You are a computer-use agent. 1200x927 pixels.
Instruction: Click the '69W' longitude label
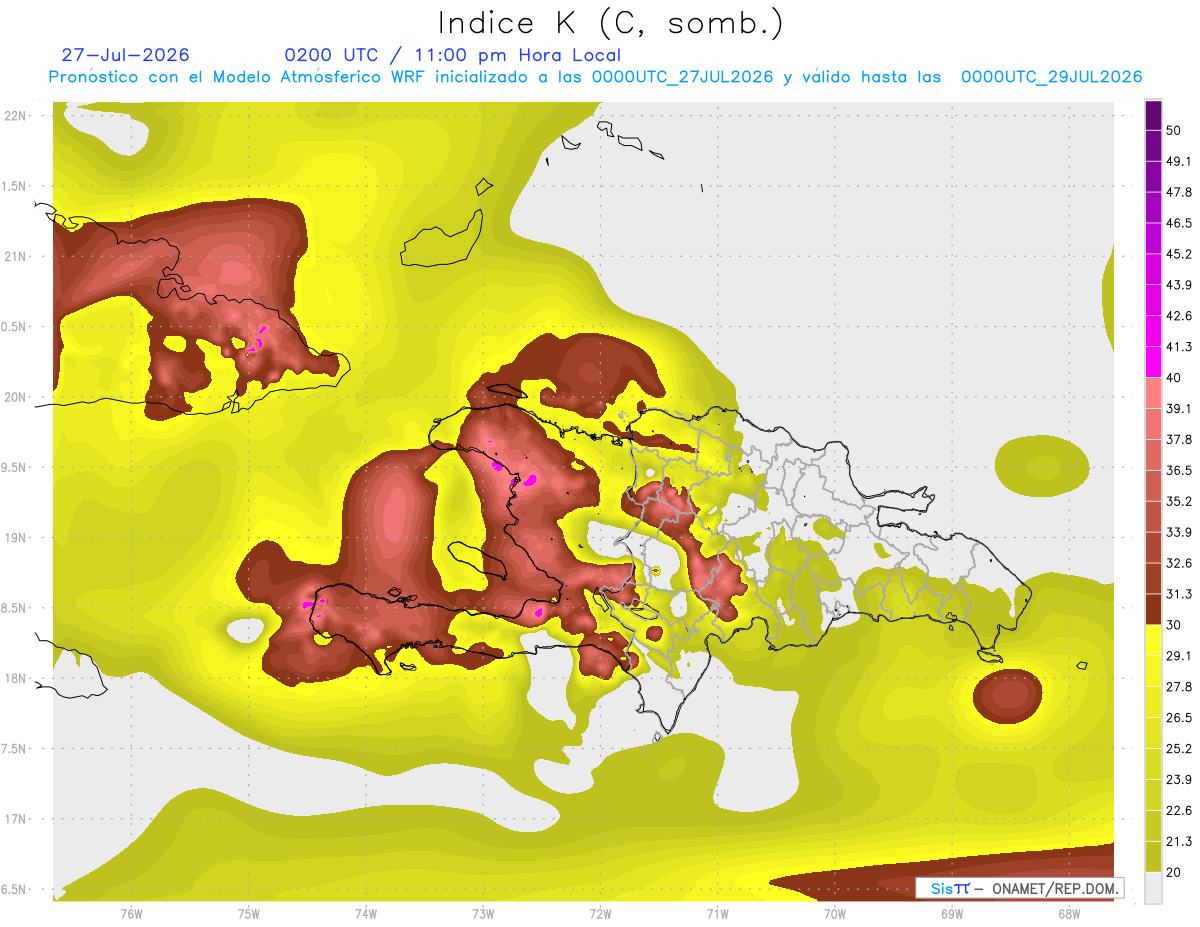(x=952, y=914)
